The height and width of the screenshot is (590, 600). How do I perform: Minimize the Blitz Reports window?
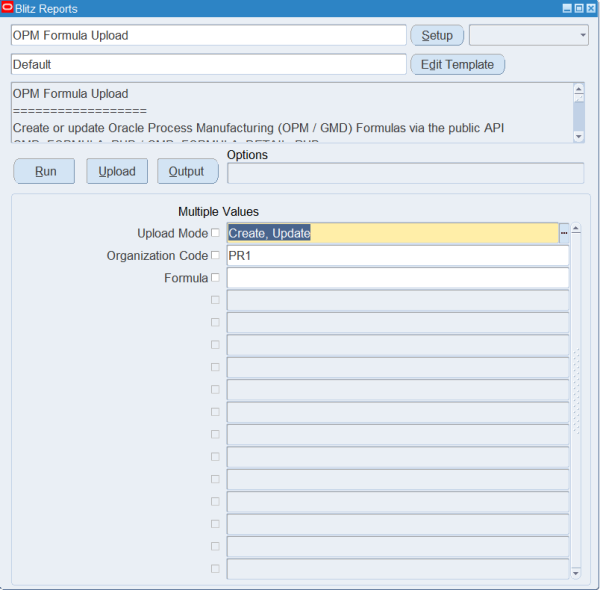567,8
